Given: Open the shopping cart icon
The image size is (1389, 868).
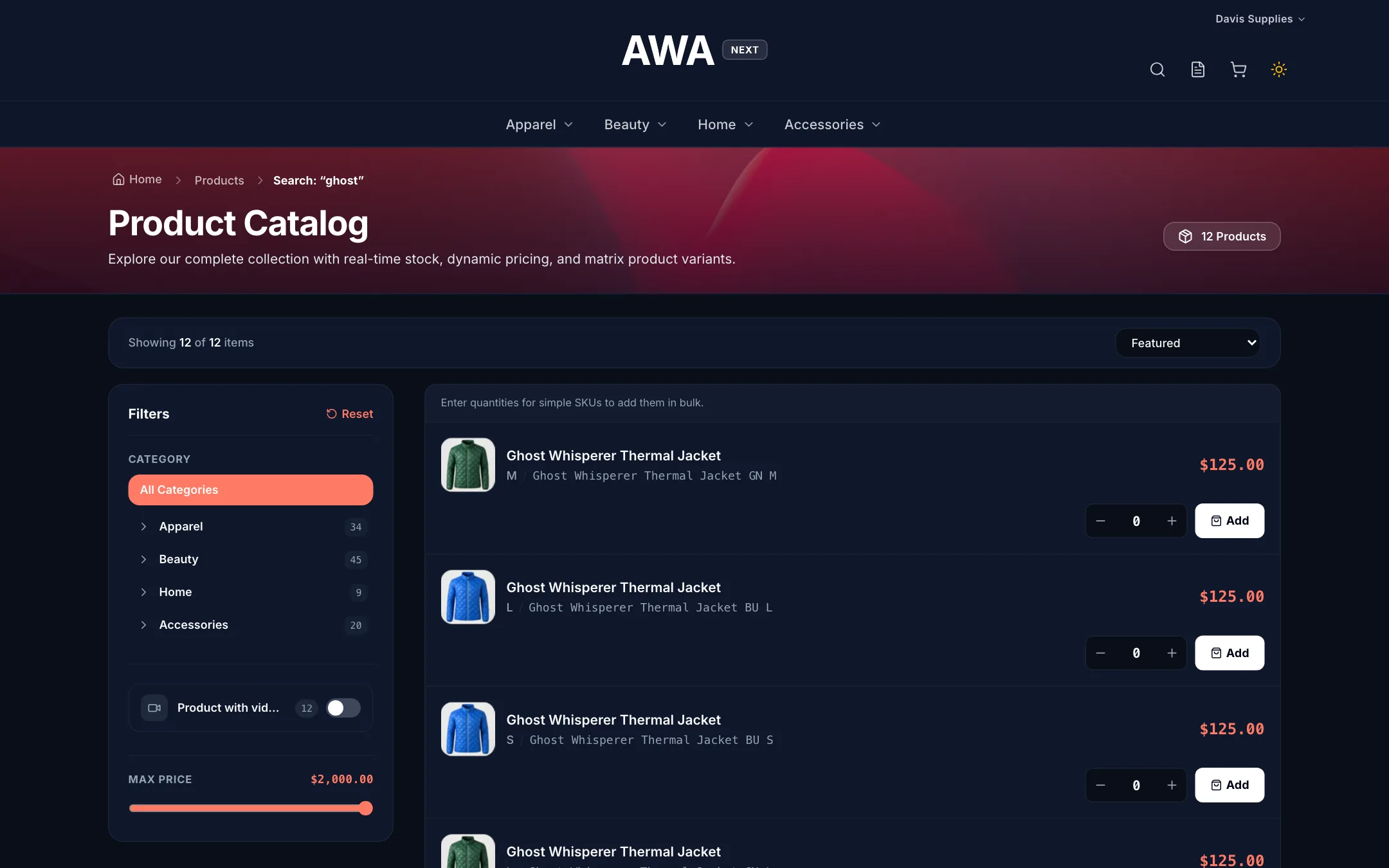Looking at the screenshot, I should point(1238,69).
